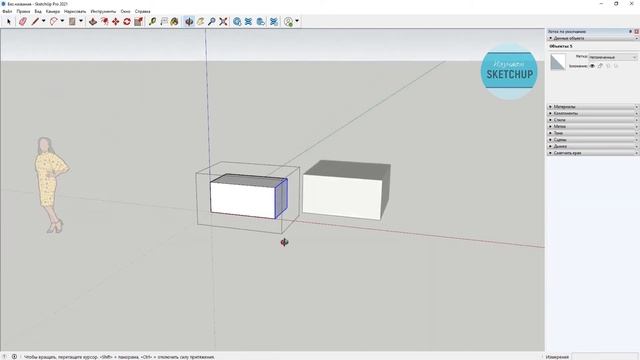The image size is (640, 360).
Task: Open the user account dropdown arrow
Action: click(297, 21)
